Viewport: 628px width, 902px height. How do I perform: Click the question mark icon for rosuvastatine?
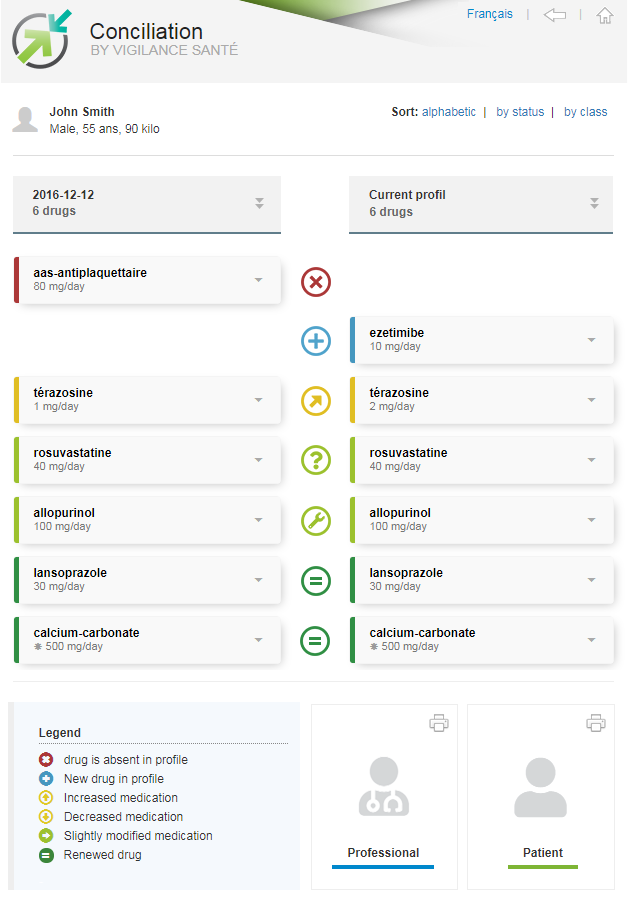[316, 460]
